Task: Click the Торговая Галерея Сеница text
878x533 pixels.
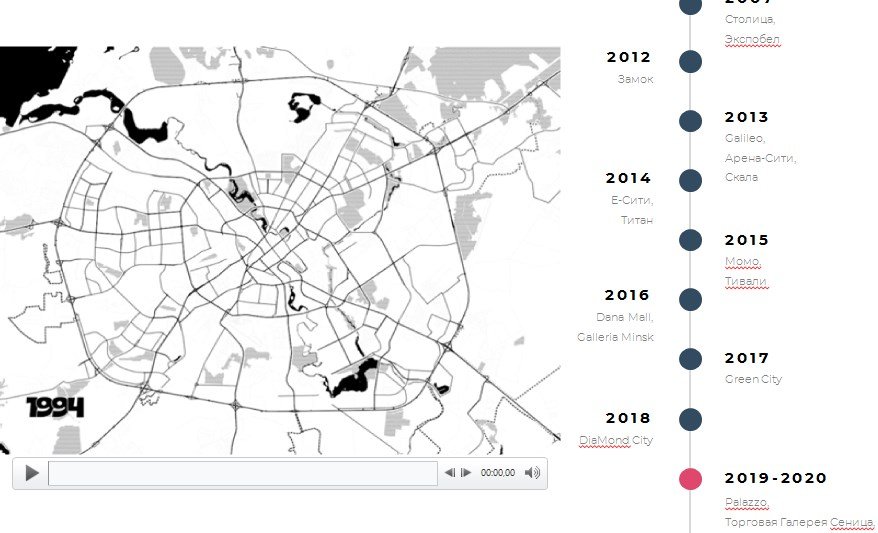Action: (799, 522)
